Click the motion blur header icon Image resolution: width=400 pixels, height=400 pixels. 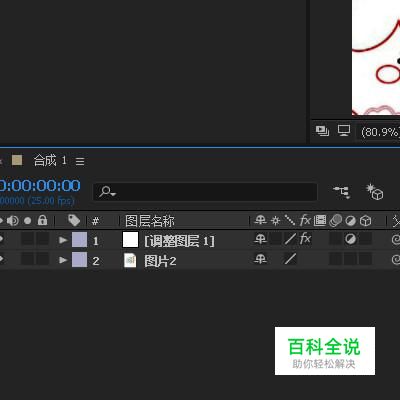tap(336, 220)
